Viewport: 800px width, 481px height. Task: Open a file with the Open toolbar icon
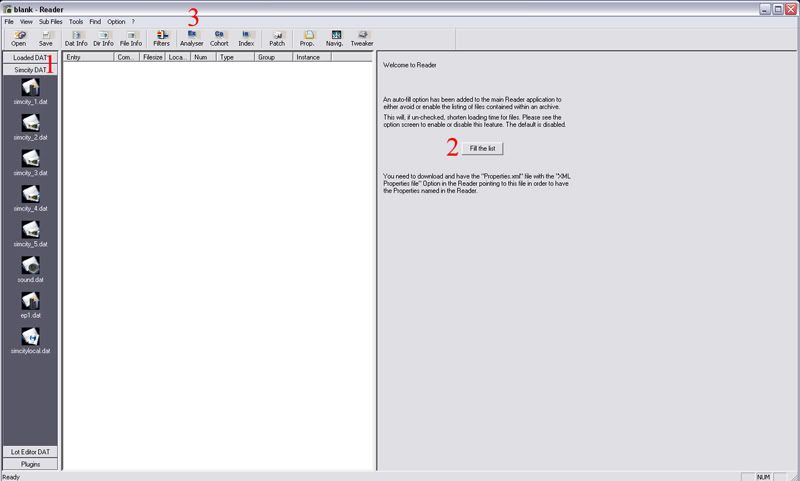pos(19,38)
